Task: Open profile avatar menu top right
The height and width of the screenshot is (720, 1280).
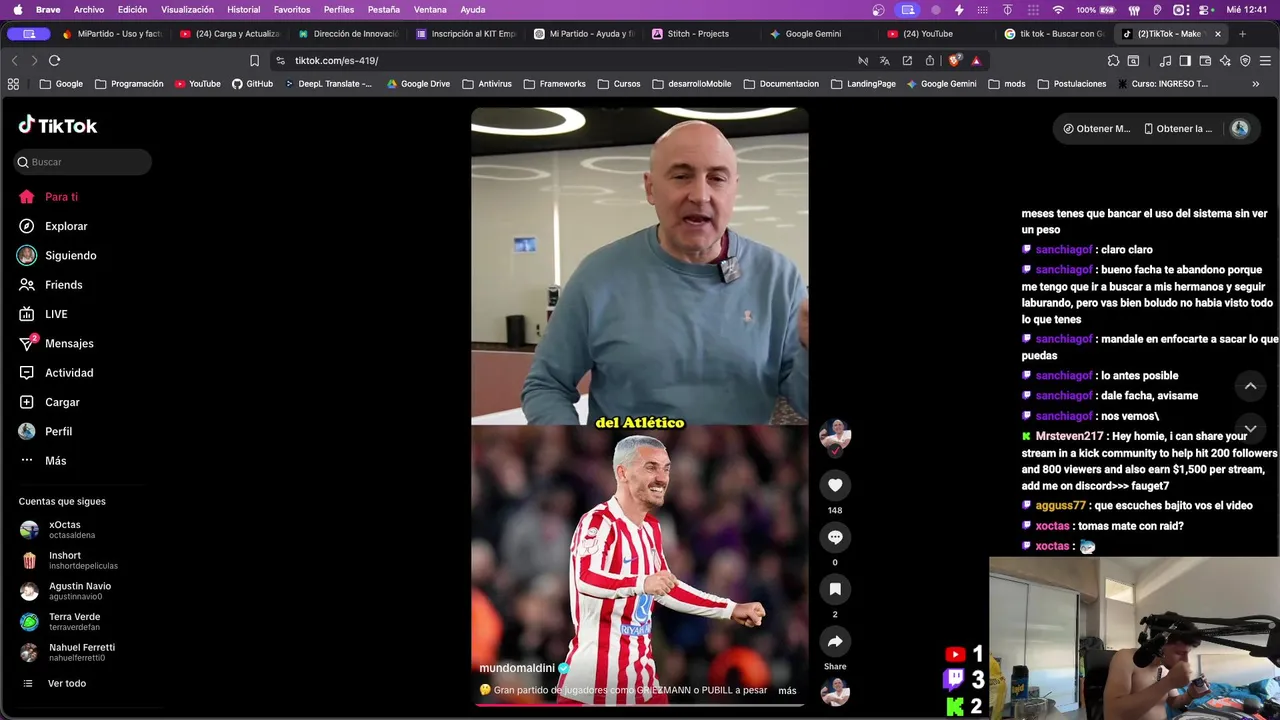Action: point(1240,128)
